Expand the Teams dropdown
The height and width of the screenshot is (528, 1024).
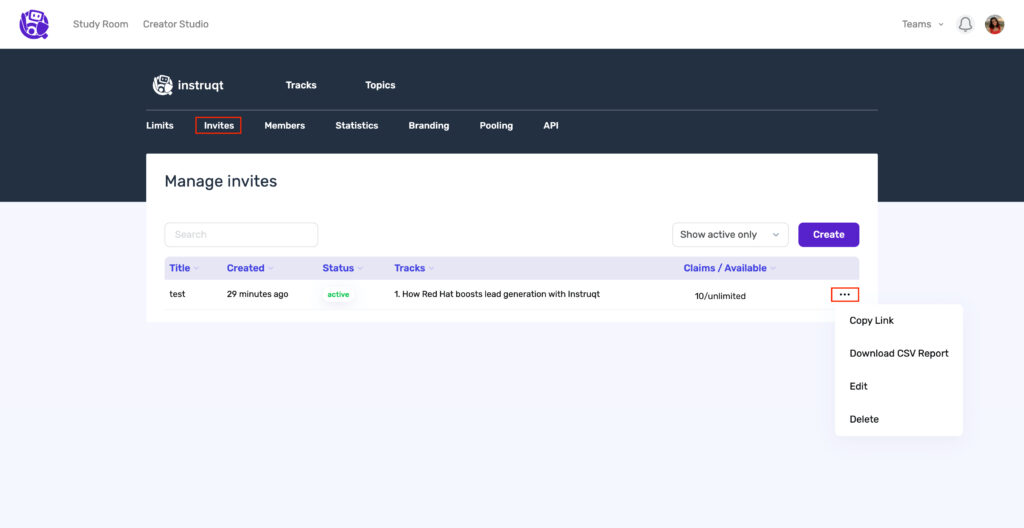click(x=922, y=24)
